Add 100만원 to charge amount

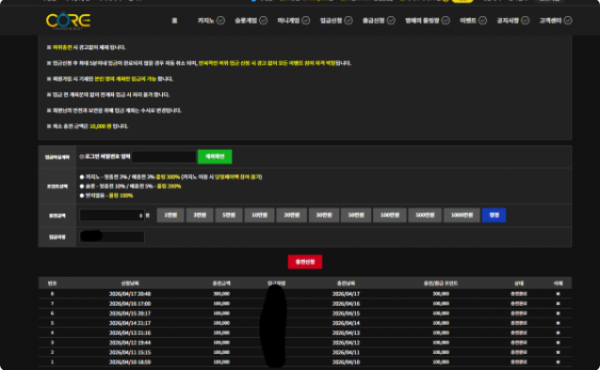tap(390, 215)
